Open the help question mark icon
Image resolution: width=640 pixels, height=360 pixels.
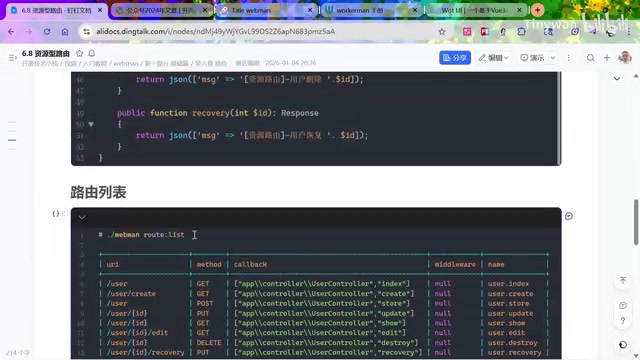pyautogui.click(x=623, y=321)
